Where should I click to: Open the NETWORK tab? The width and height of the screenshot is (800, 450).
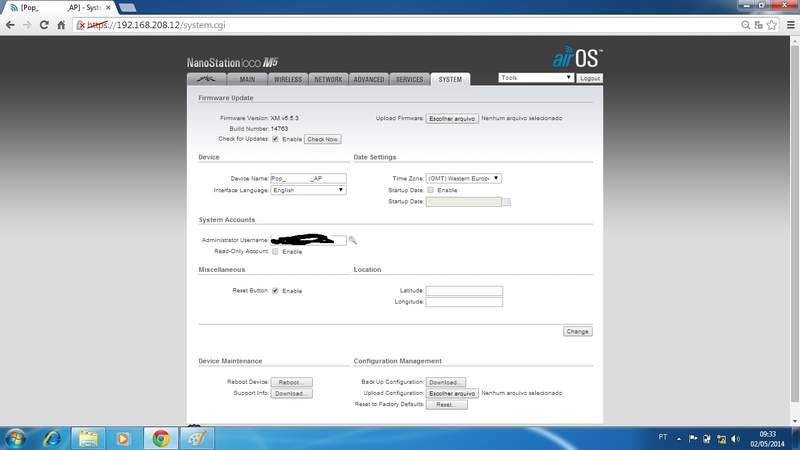(328, 79)
